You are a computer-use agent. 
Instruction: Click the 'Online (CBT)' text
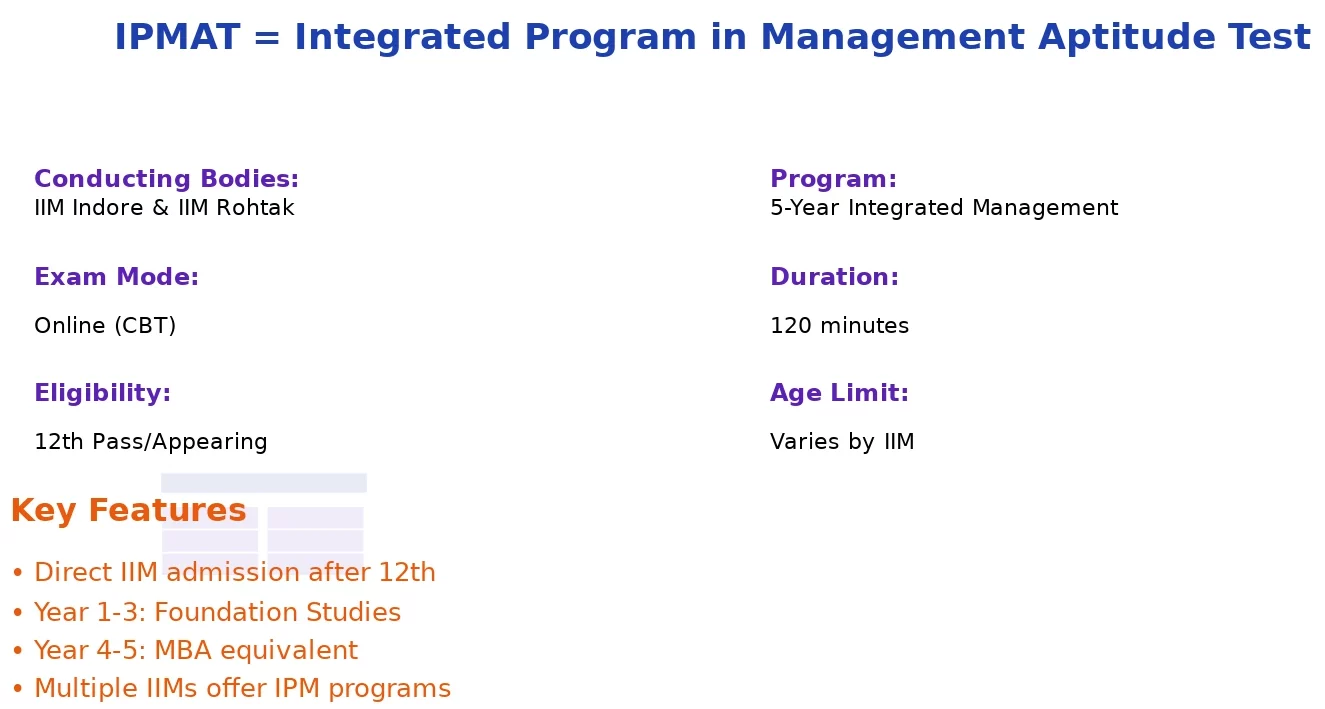(x=105, y=326)
